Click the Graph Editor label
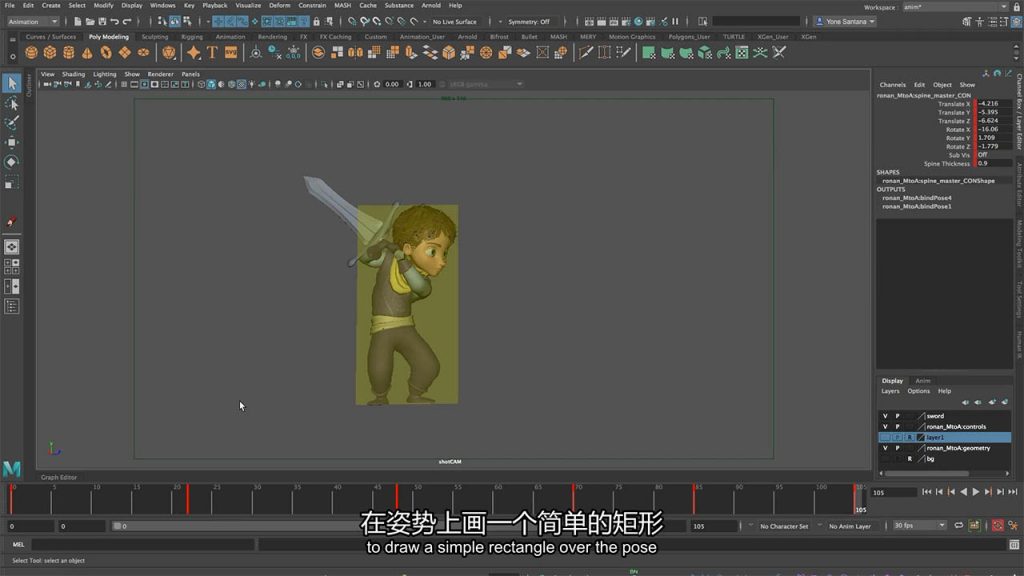The image size is (1024, 576). click(59, 477)
